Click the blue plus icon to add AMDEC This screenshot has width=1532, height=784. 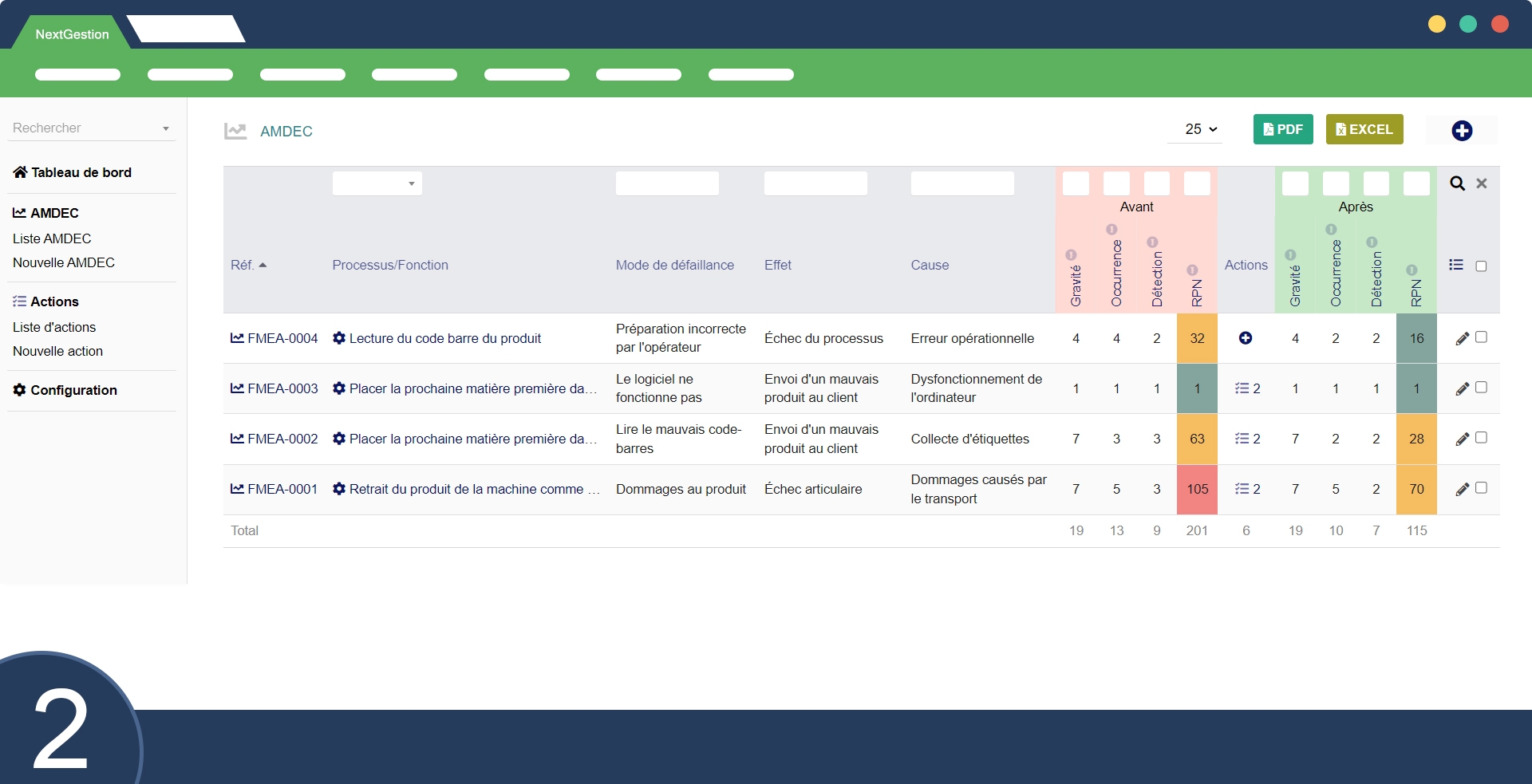click(x=1461, y=131)
